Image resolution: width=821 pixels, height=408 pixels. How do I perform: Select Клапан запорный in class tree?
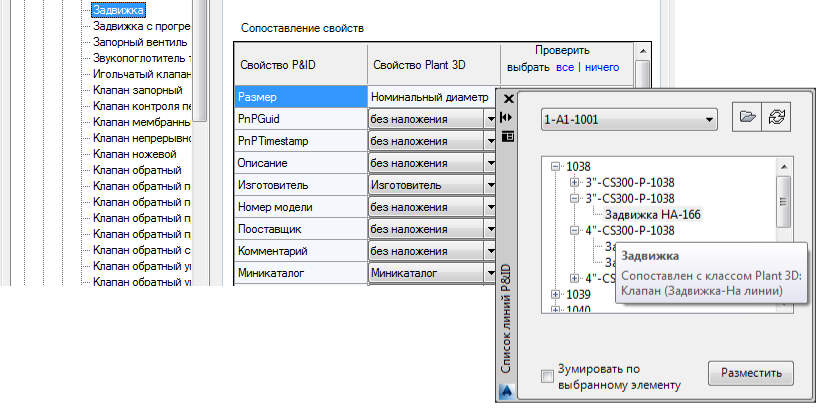tap(138, 90)
